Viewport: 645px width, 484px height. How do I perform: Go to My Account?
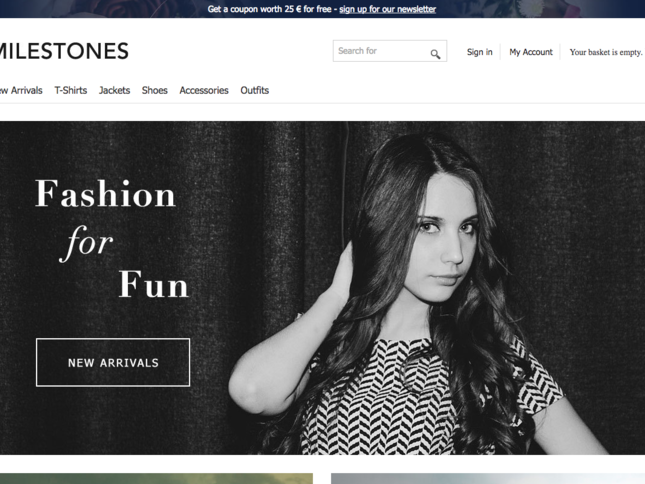[x=530, y=52]
